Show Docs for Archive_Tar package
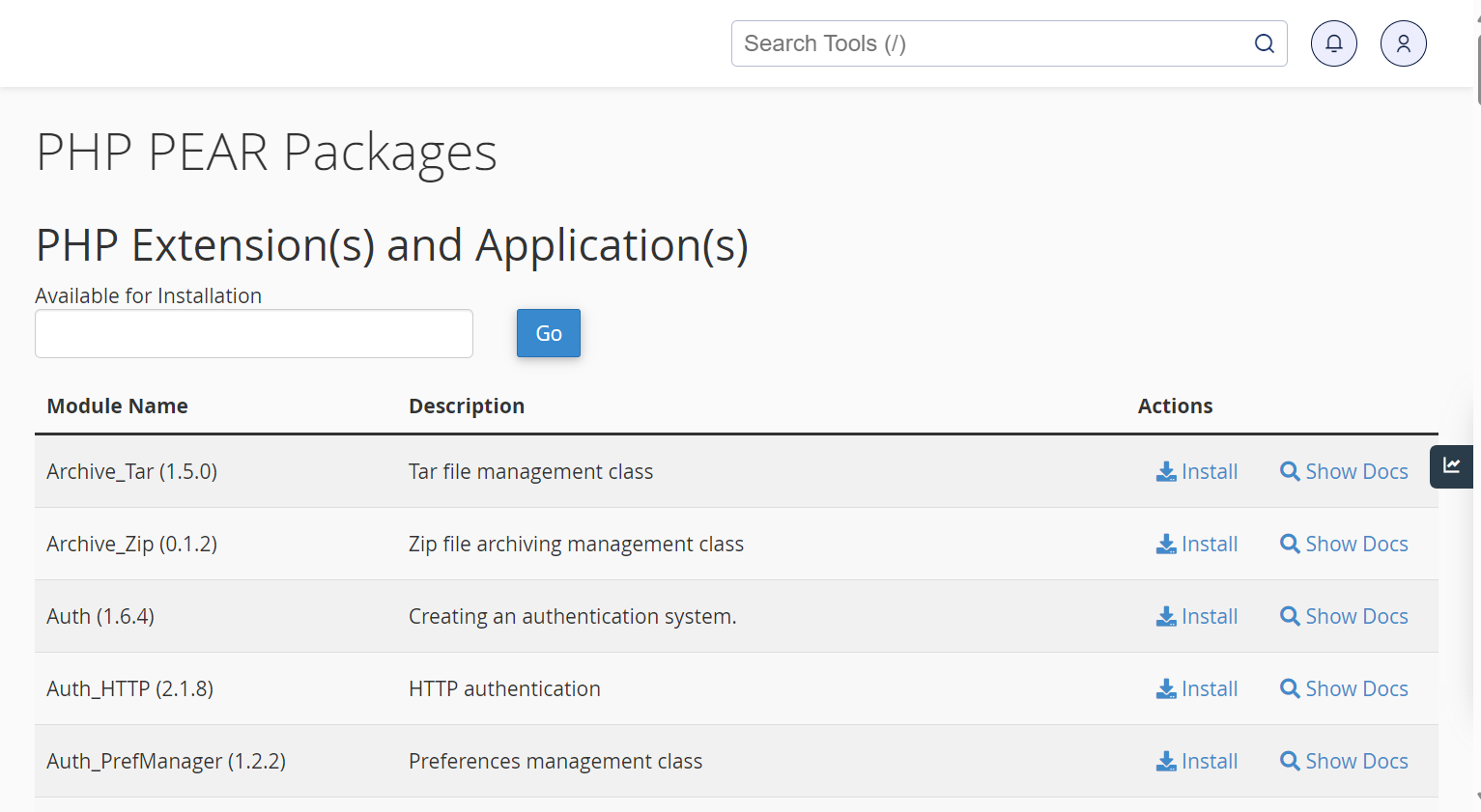Screen dimensions: 1481x812 point(1344,471)
